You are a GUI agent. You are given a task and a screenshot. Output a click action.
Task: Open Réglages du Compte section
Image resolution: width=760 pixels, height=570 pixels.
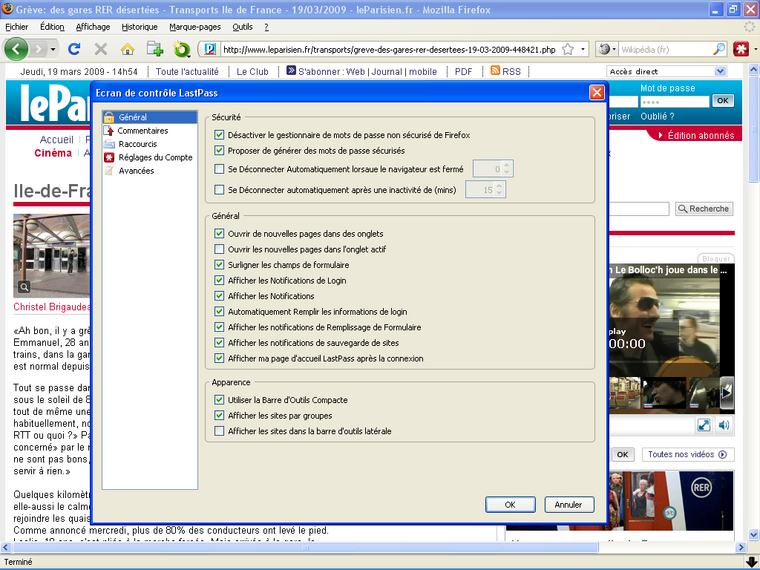[x=150, y=157]
